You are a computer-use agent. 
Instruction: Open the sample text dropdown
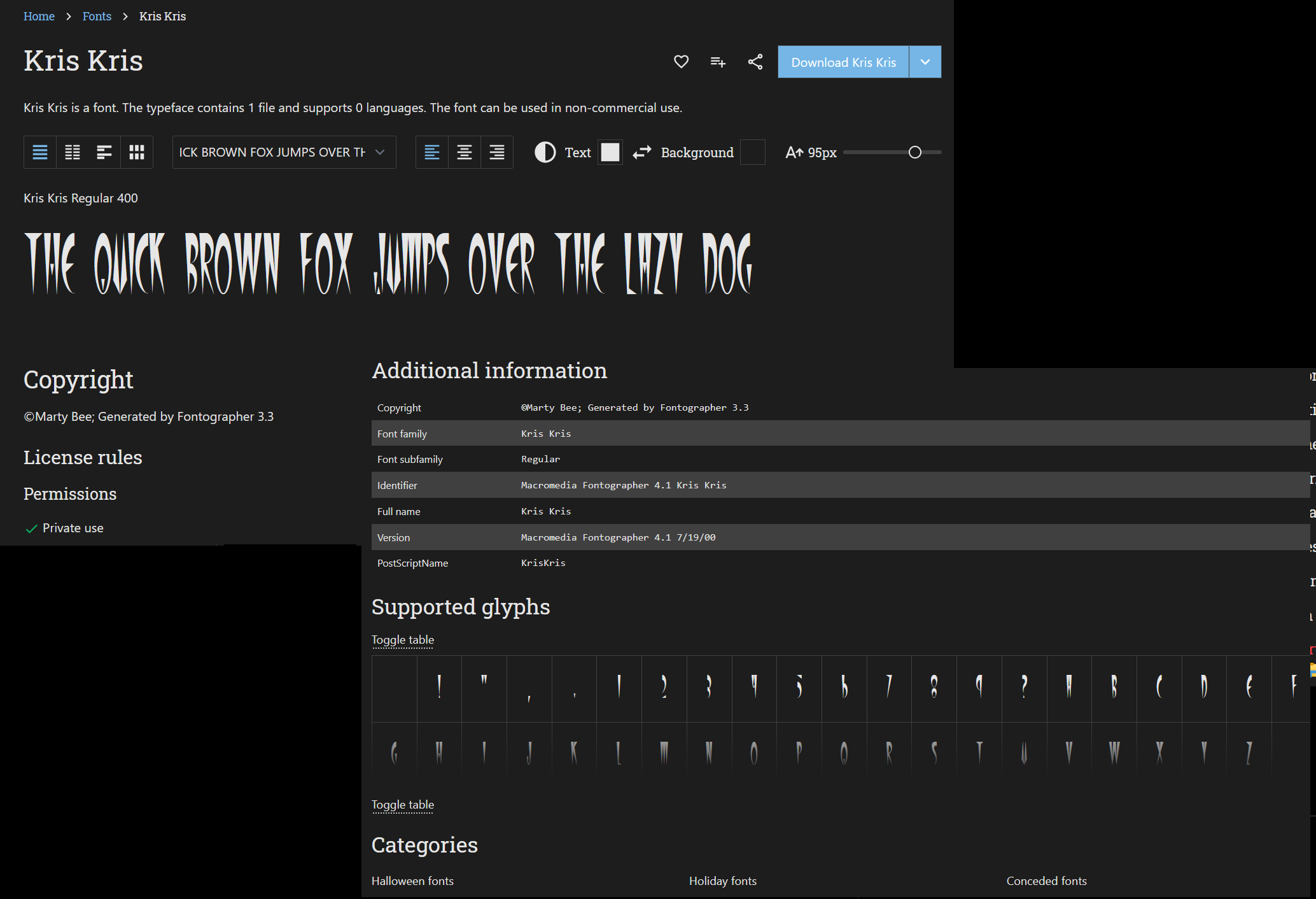pos(284,152)
